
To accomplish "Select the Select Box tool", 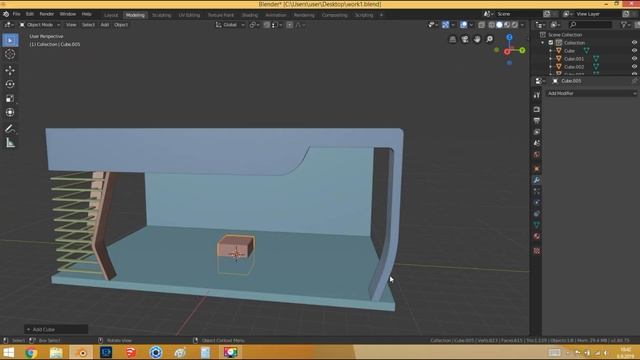I will (x=10, y=40).
